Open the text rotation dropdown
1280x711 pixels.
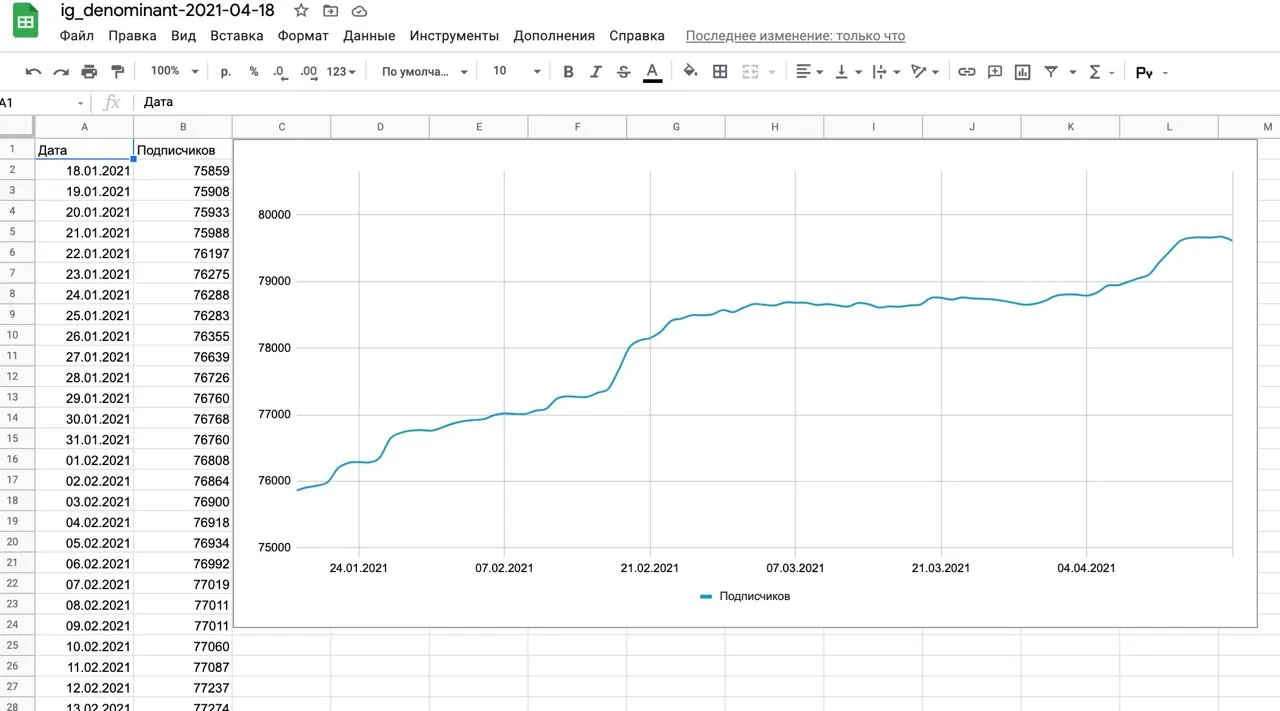[x=925, y=72]
